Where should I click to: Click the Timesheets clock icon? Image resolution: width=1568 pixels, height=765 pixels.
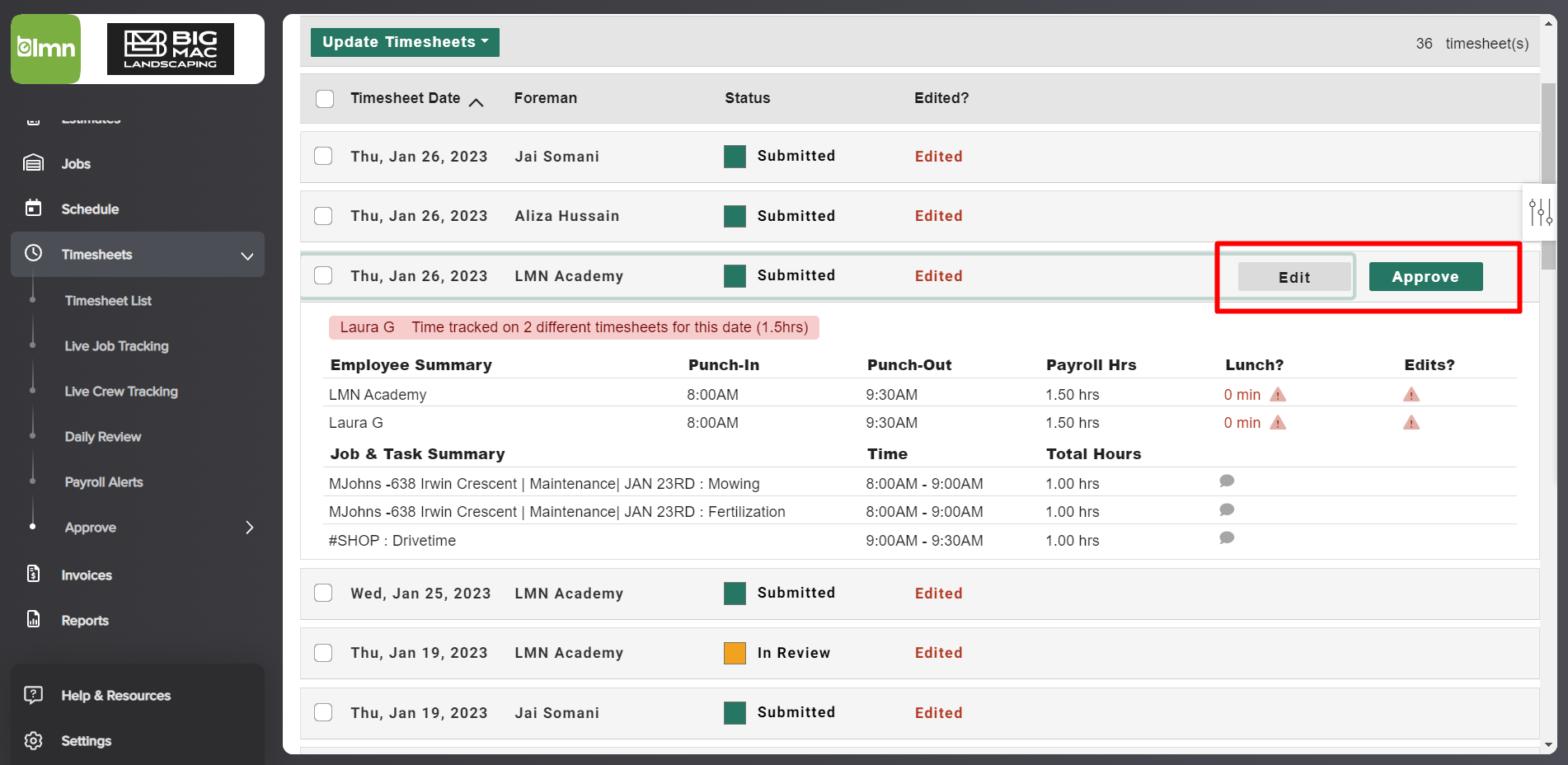tap(33, 253)
